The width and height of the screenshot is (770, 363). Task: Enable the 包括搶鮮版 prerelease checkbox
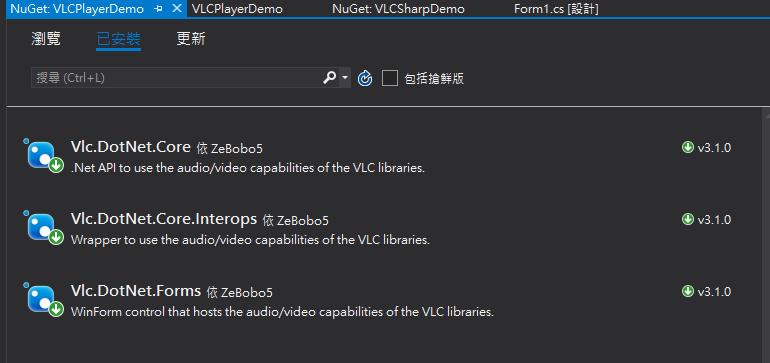[390, 78]
